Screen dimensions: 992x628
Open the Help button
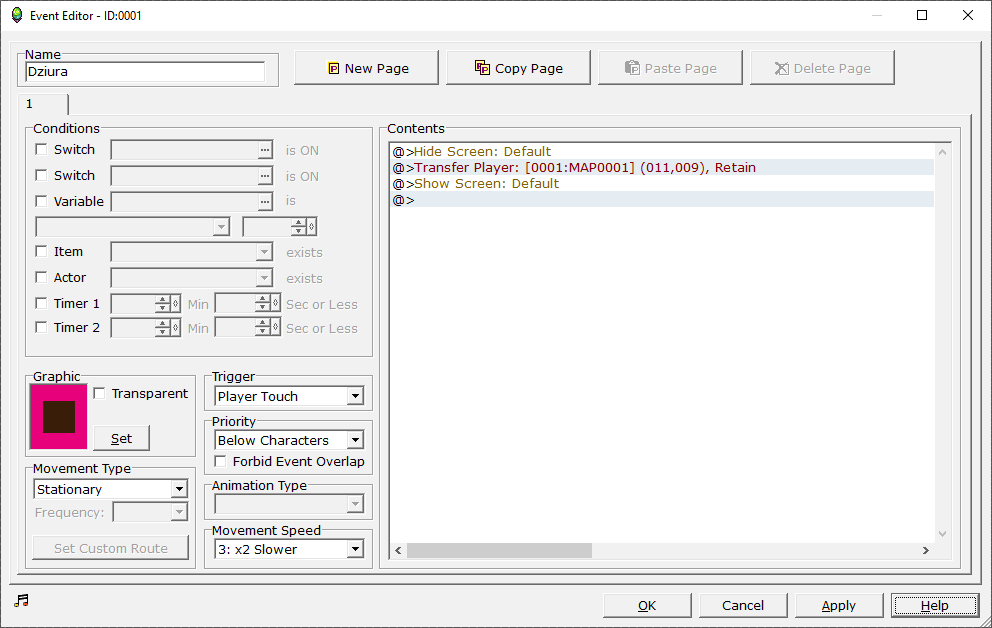coord(934,605)
